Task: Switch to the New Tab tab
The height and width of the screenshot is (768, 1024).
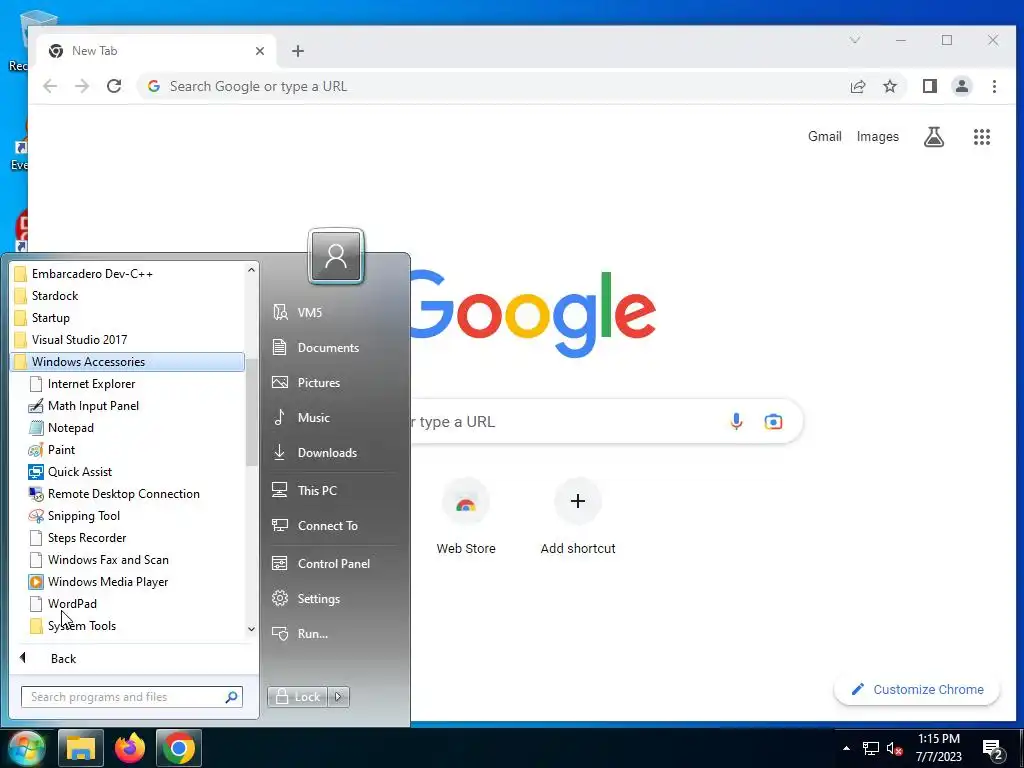Action: pos(155,51)
